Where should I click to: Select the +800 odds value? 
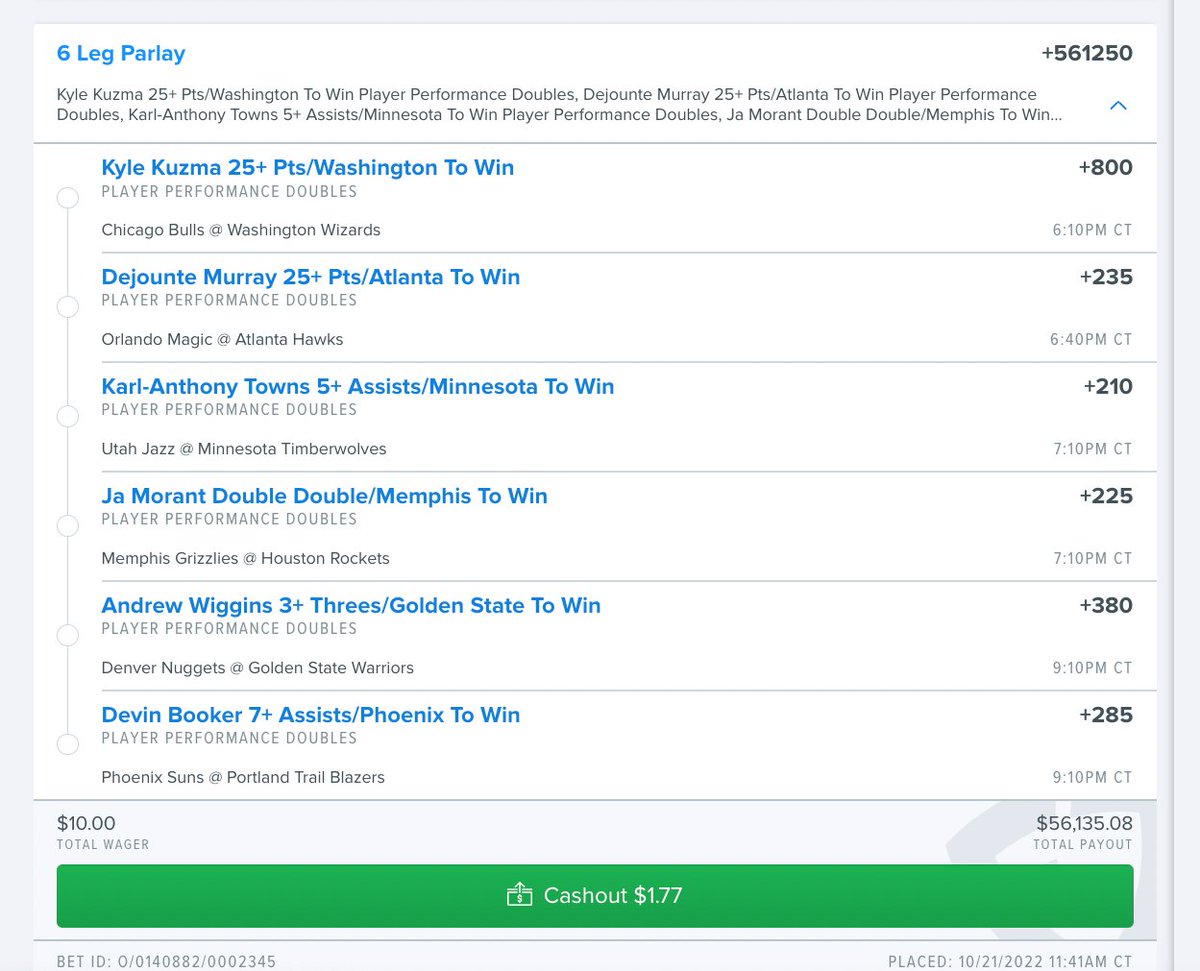coord(1107,167)
